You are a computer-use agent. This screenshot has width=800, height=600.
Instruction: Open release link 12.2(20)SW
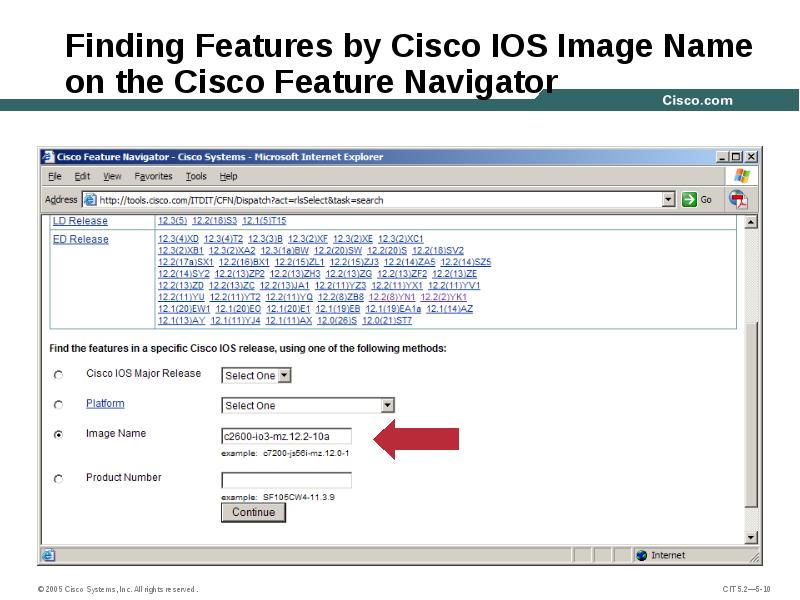click(338, 251)
